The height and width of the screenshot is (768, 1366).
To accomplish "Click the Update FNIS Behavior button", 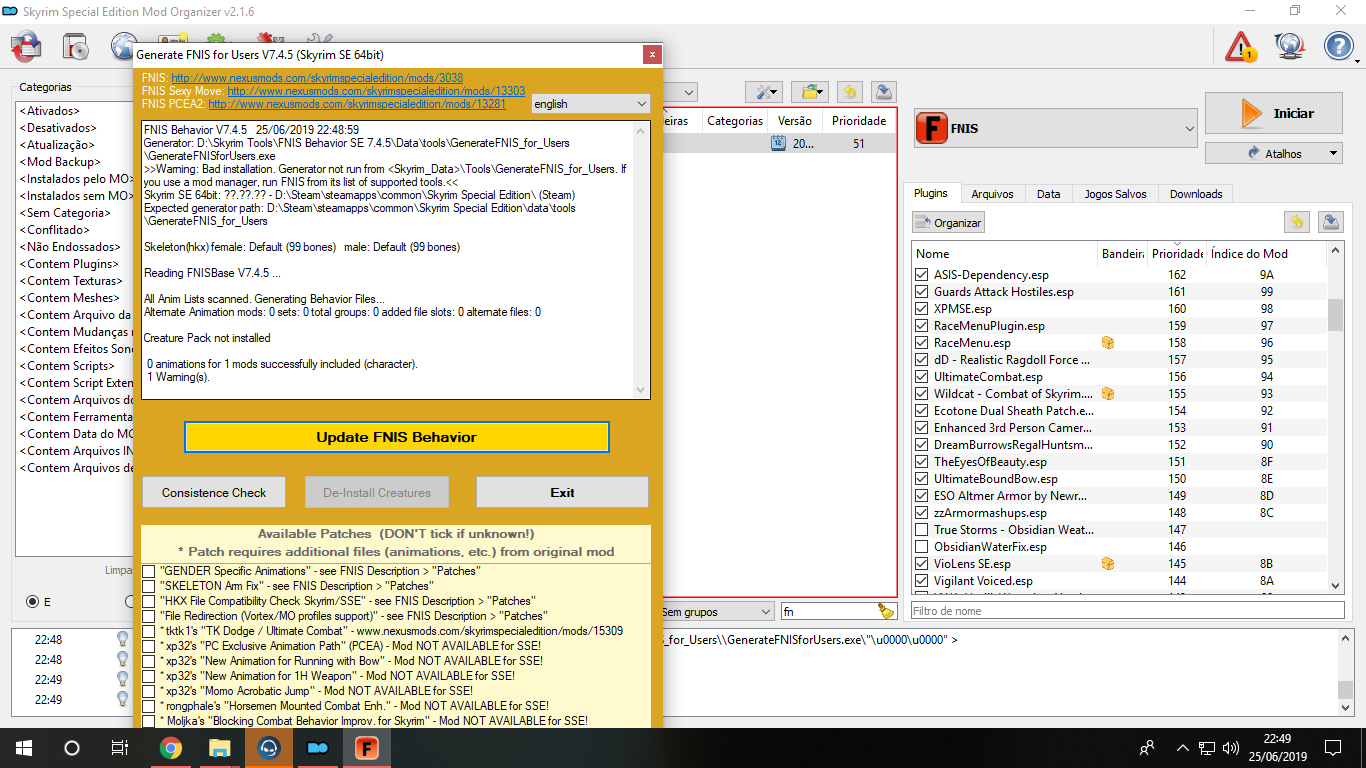I will point(396,437).
